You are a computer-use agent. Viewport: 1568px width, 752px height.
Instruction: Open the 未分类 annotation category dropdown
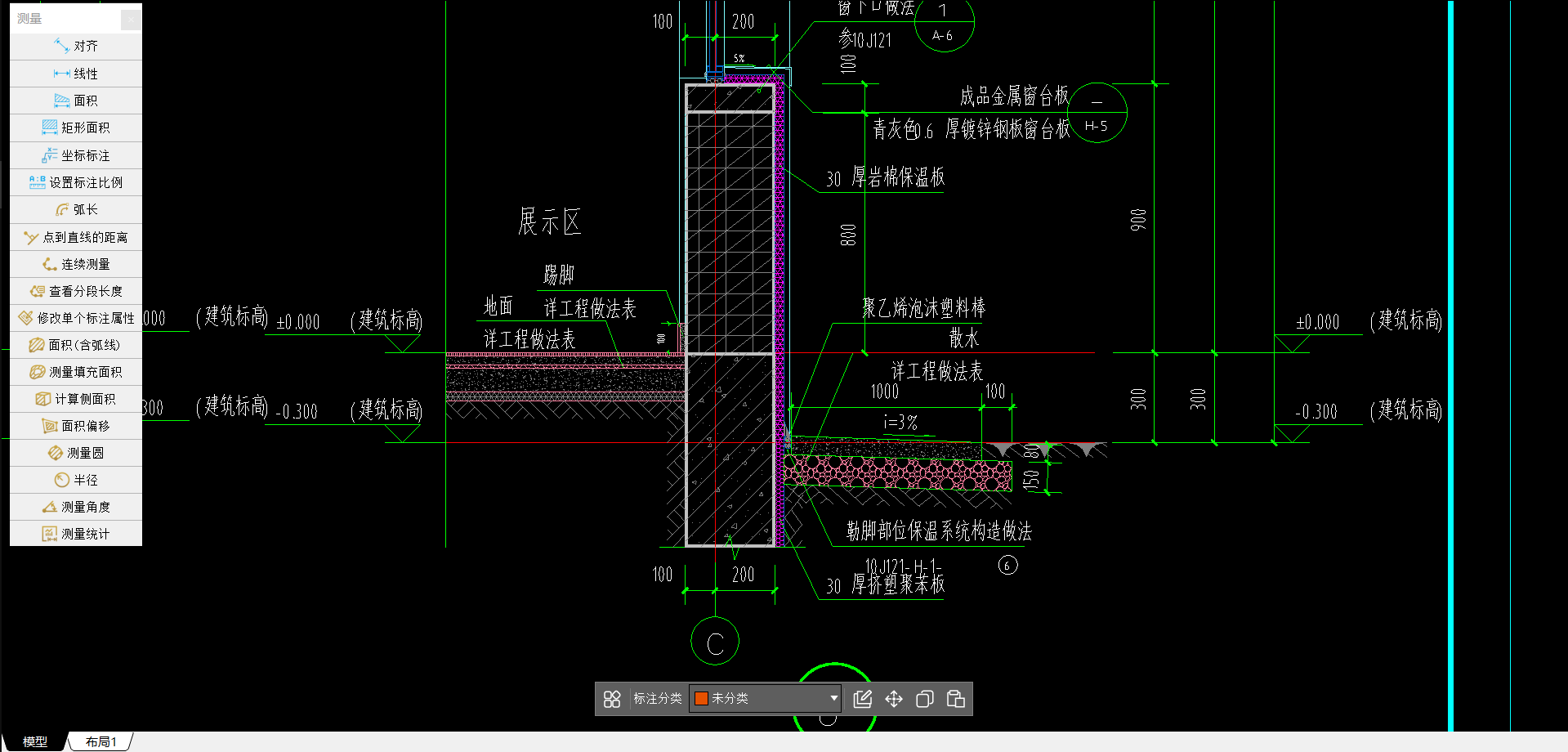point(765,698)
